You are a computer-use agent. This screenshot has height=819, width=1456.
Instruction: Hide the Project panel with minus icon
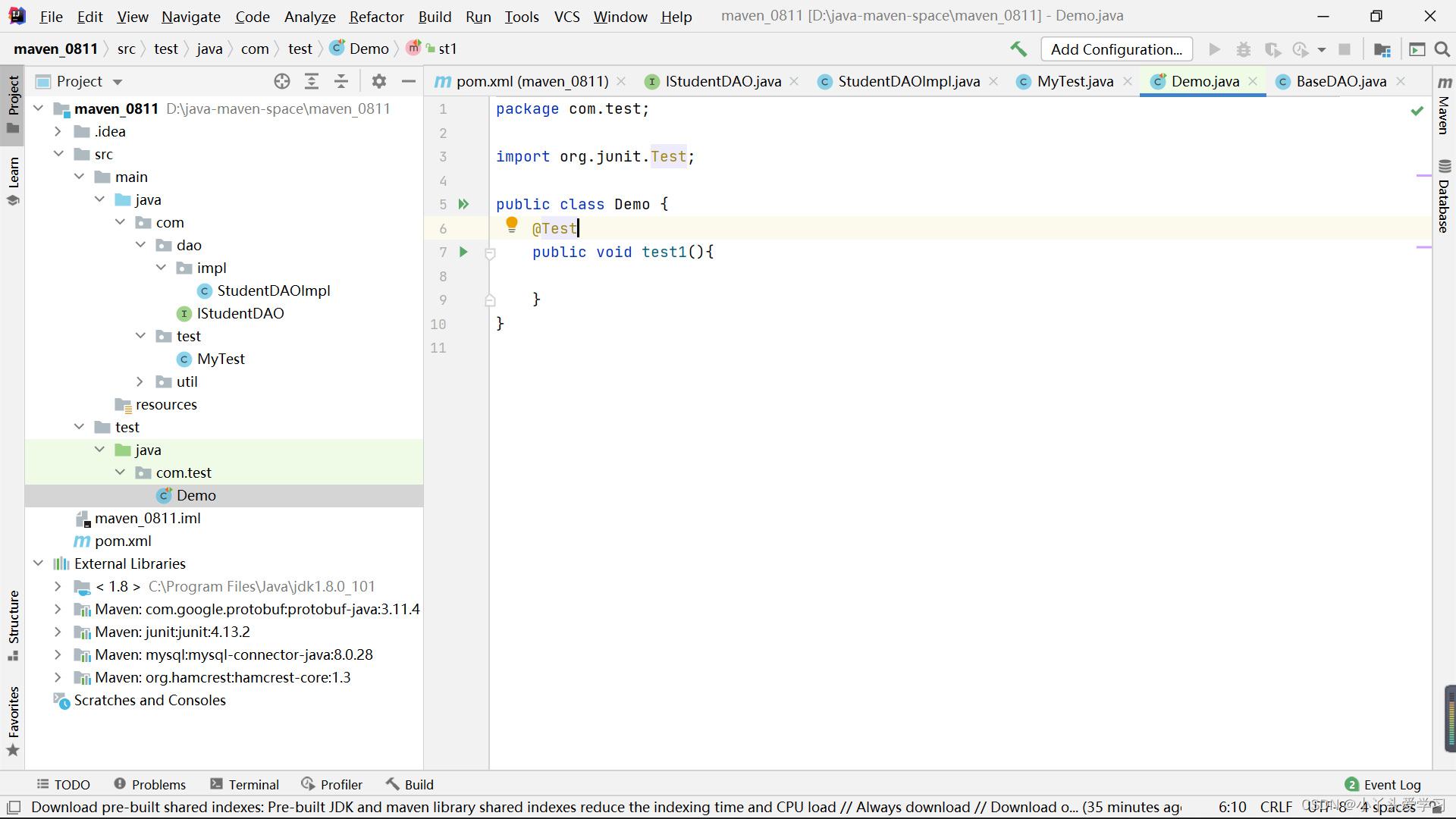[x=409, y=81]
